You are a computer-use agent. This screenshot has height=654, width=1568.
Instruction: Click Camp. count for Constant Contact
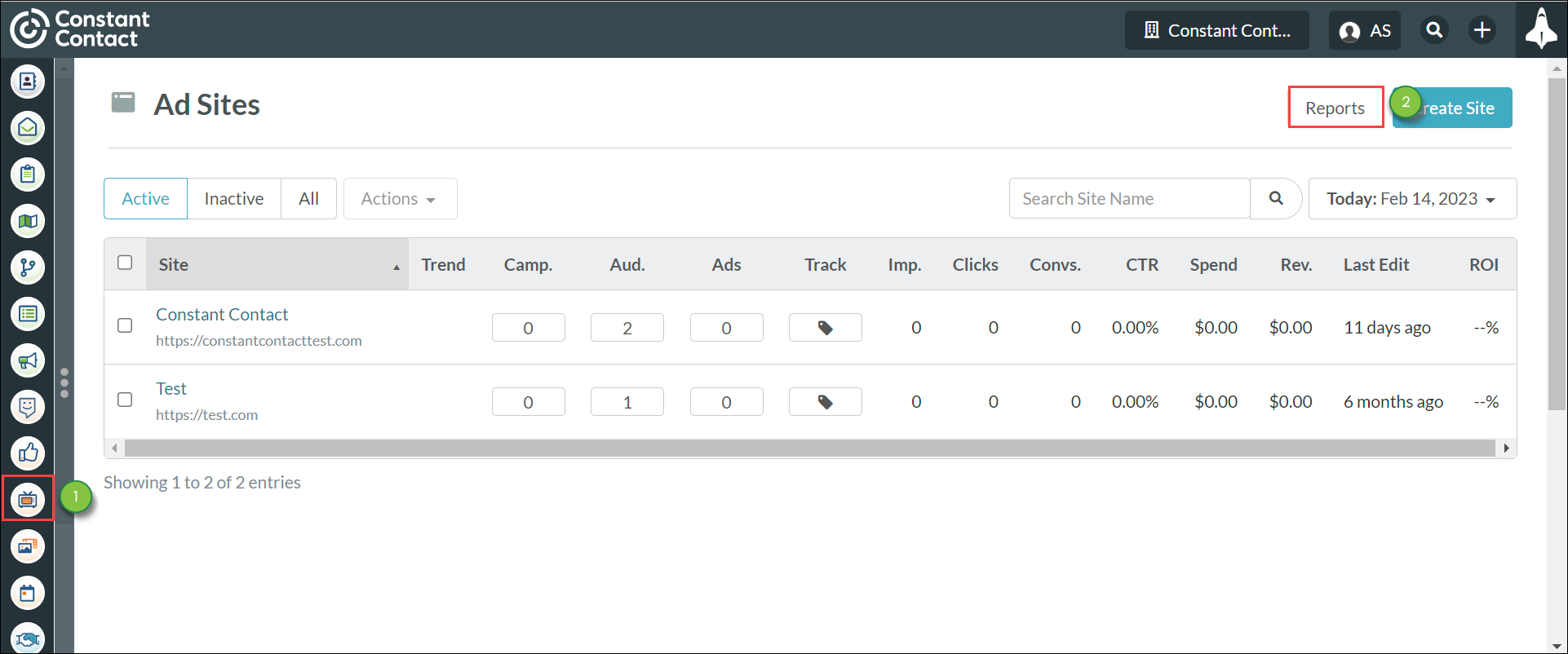click(x=529, y=328)
